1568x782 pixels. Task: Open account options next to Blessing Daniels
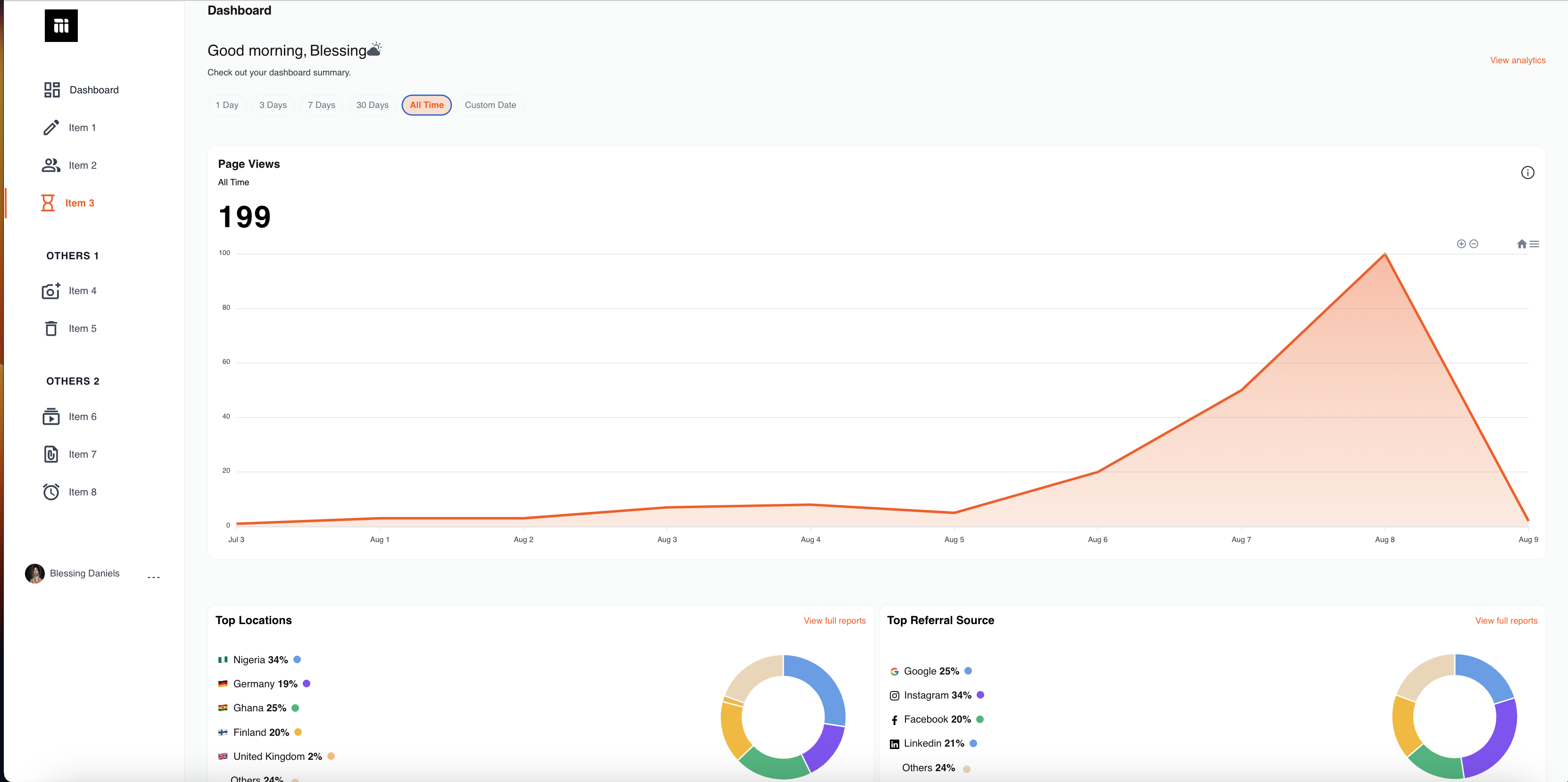click(154, 576)
